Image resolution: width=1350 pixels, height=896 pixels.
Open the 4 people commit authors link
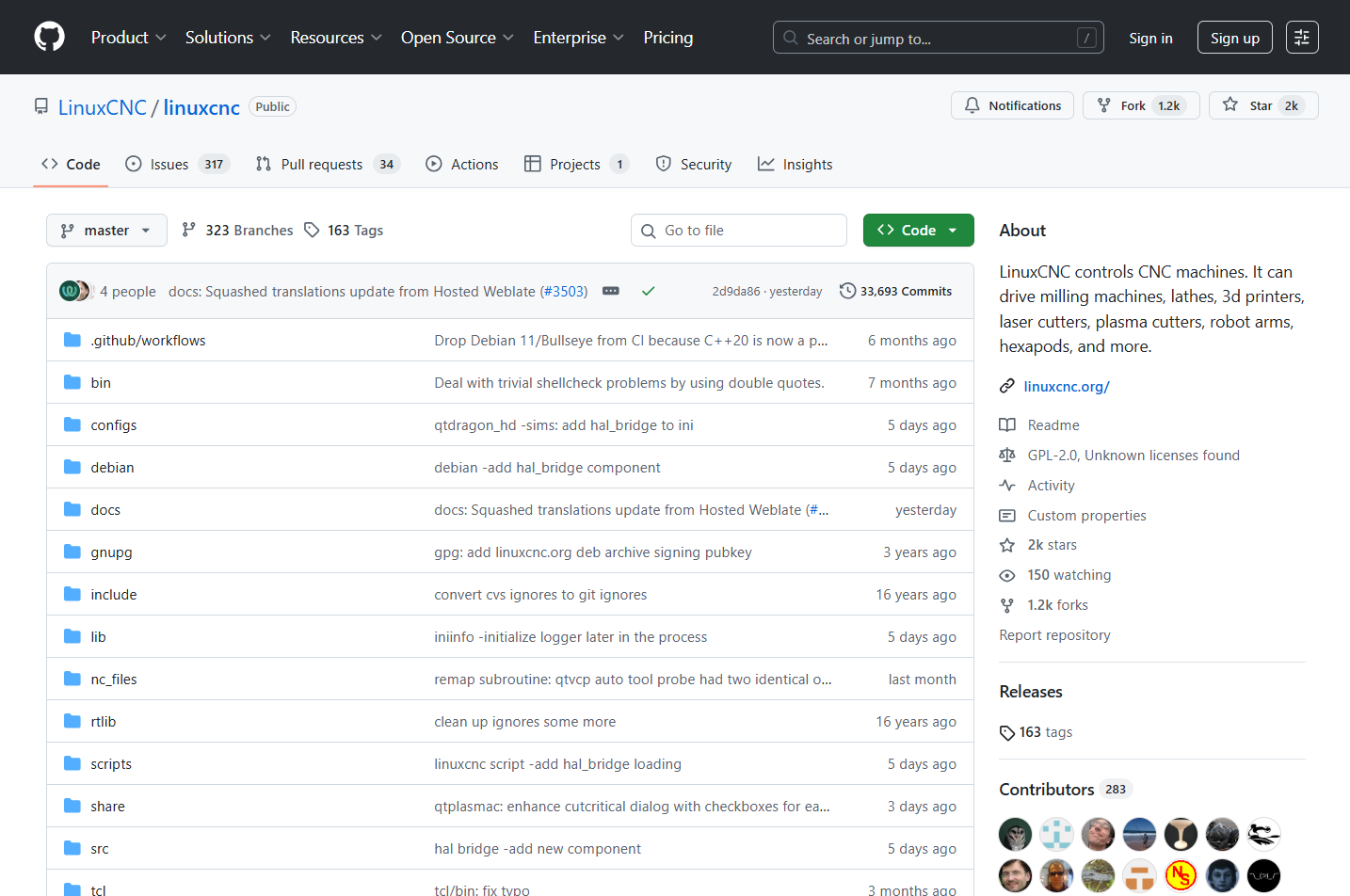128,292
